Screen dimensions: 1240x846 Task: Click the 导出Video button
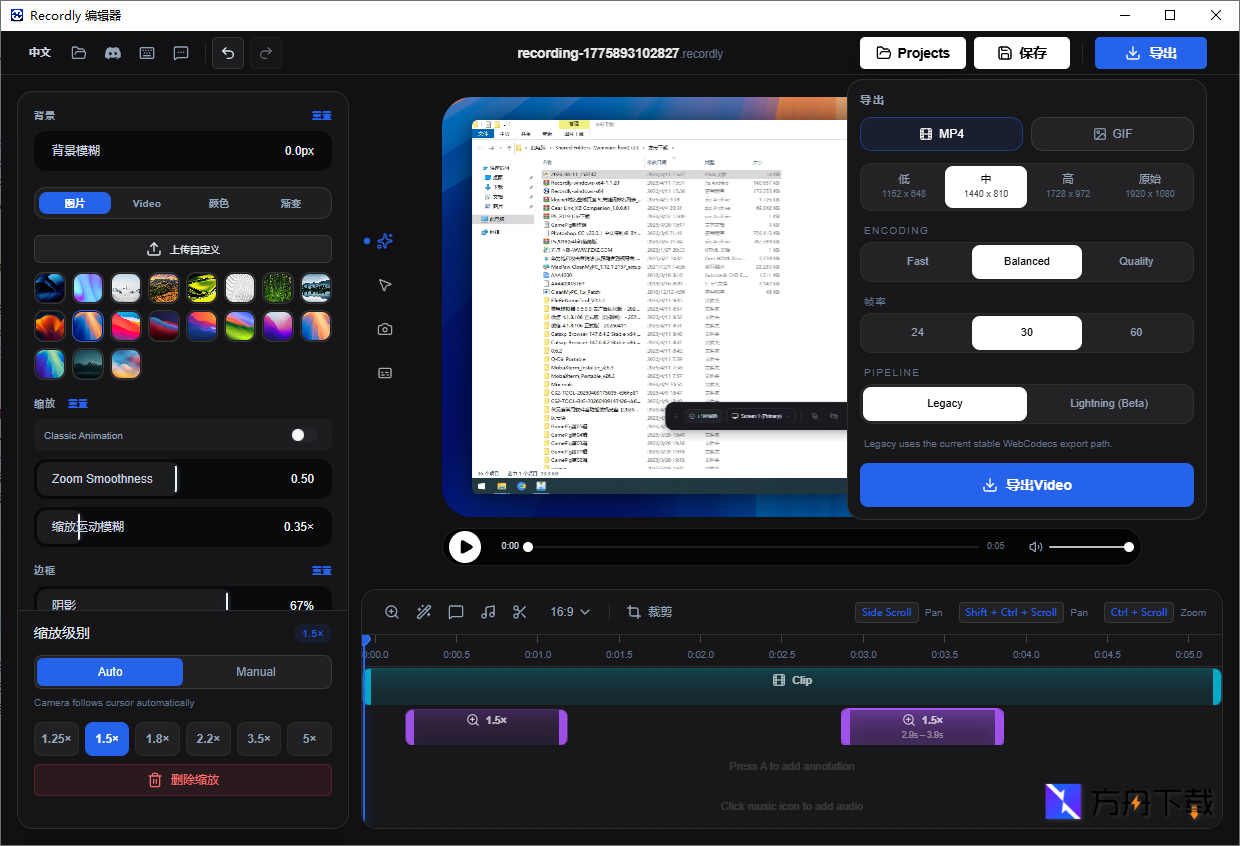[x=1026, y=485]
